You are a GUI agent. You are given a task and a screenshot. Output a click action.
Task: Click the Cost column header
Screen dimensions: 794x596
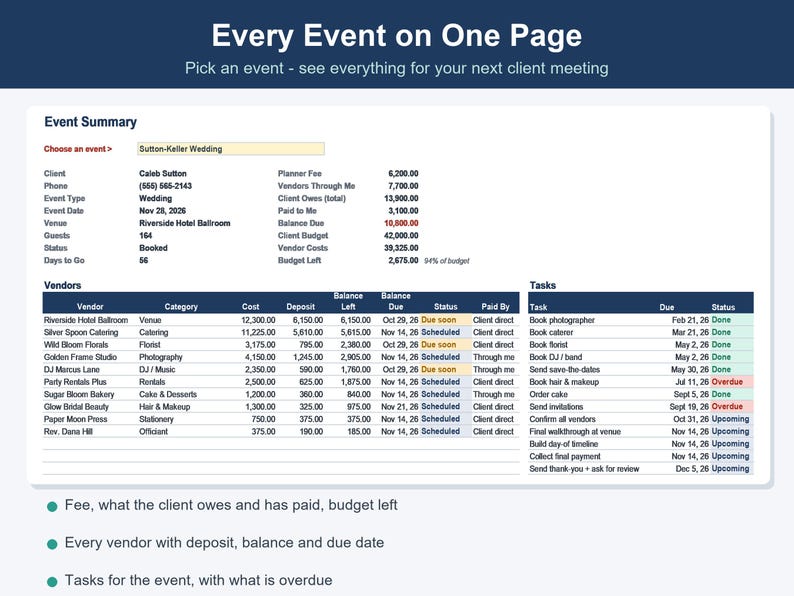pos(250,307)
